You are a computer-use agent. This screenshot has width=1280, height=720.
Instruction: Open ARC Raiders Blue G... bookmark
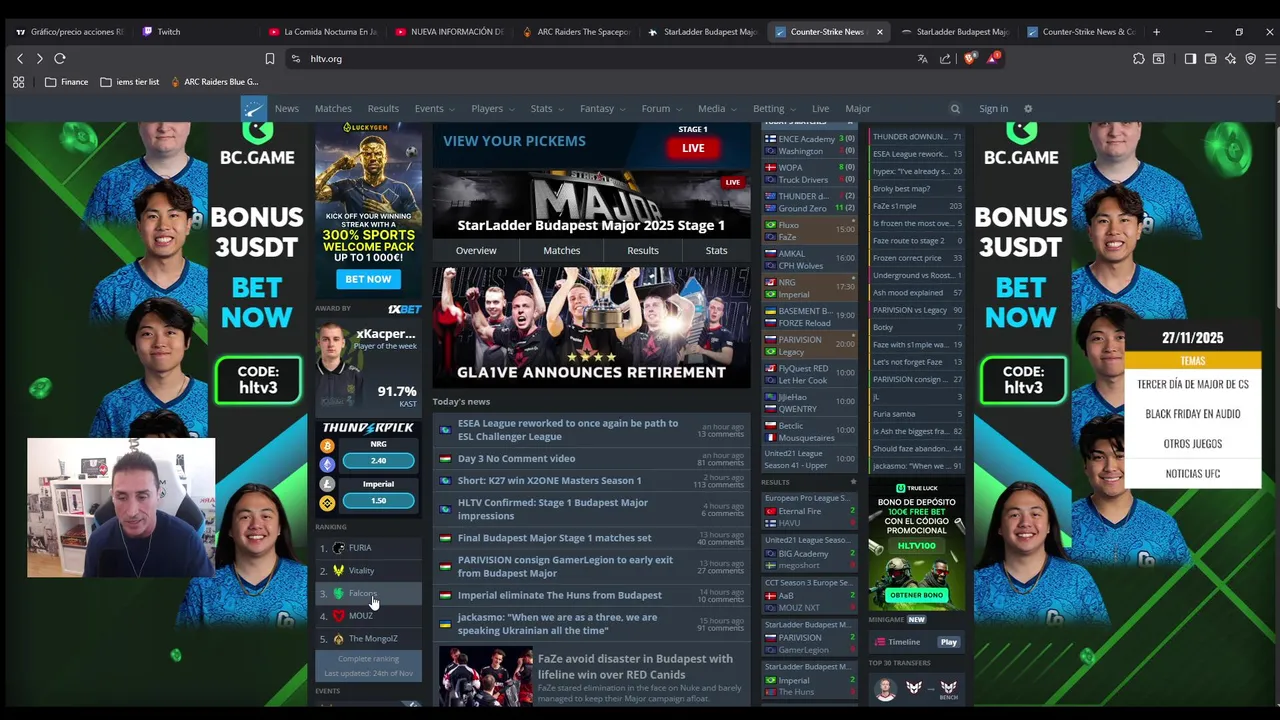[x=214, y=82]
